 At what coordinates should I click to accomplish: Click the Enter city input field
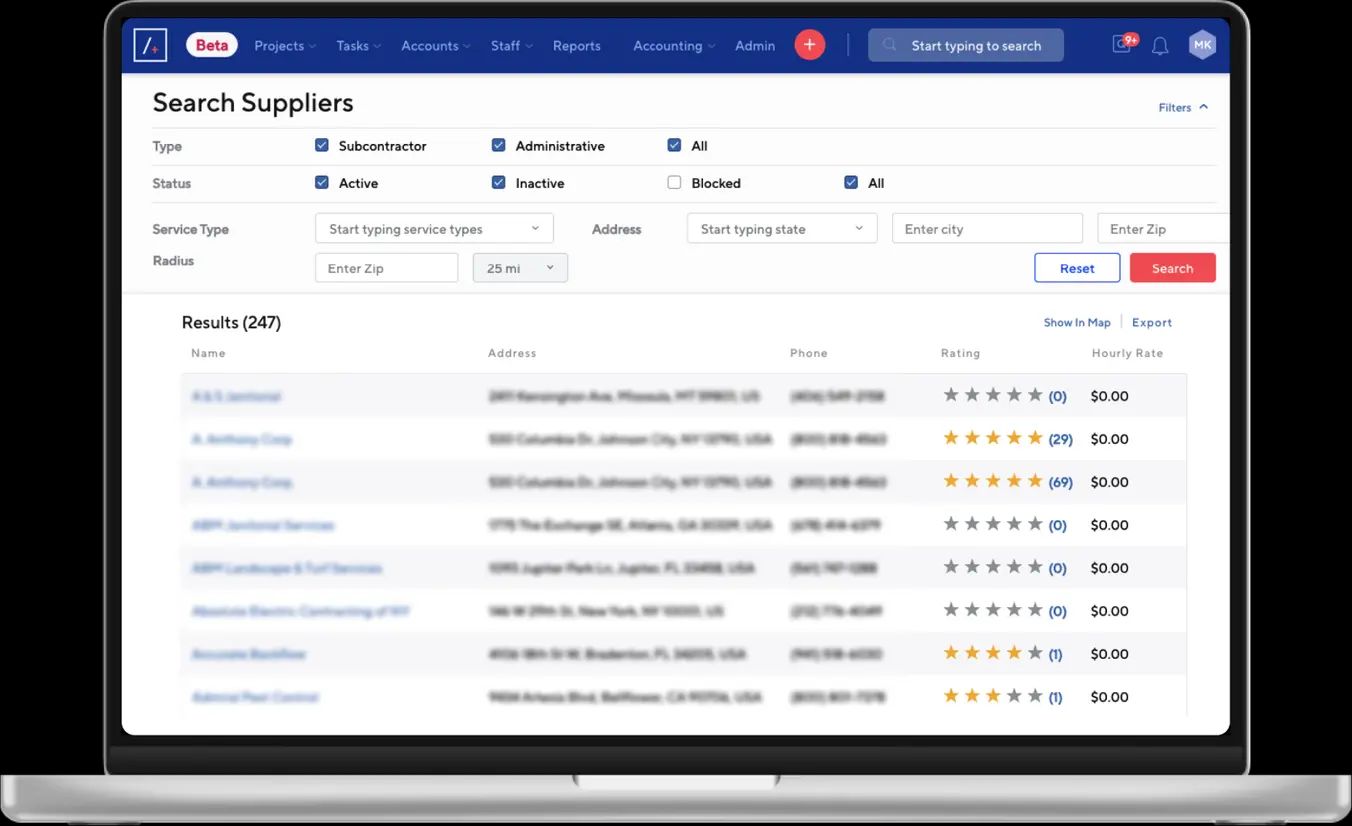(x=986, y=229)
